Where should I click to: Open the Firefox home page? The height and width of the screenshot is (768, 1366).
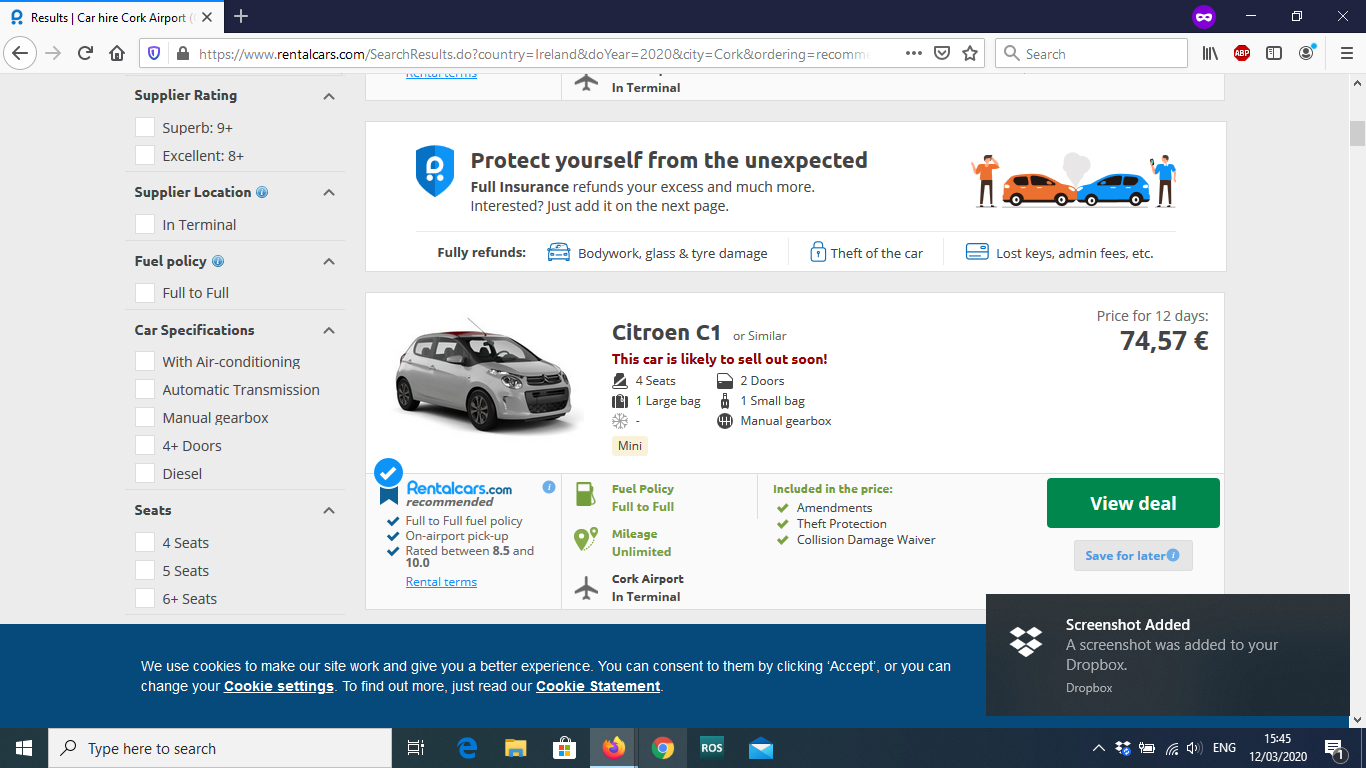tap(117, 53)
